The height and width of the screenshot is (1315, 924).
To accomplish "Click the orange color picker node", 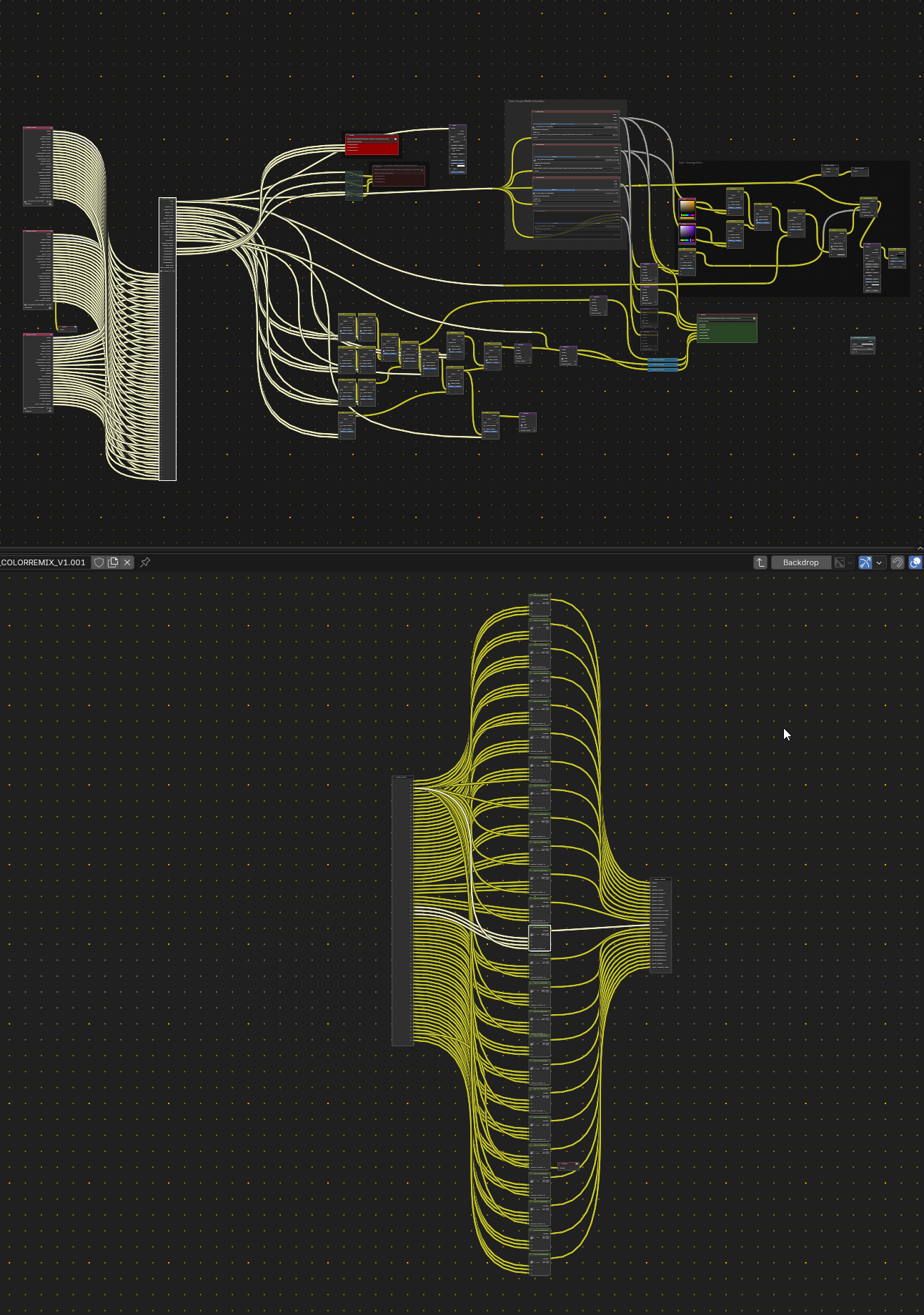I will (x=687, y=208).
